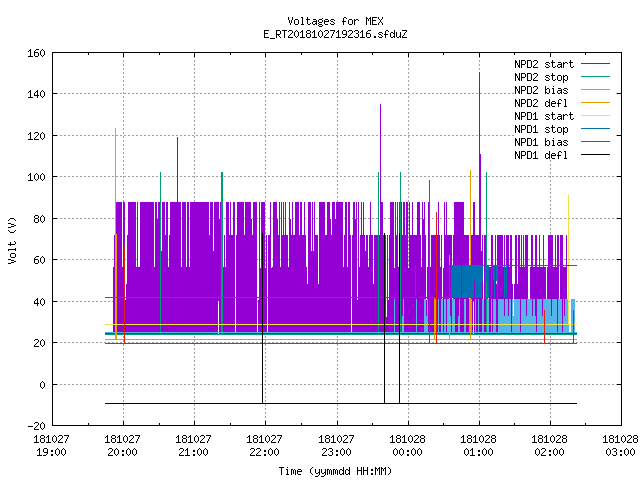The height and width of the screenshot is (480, 640).
Task: Click the y-axis tick value 120
Action: click(x=36, y=136)
